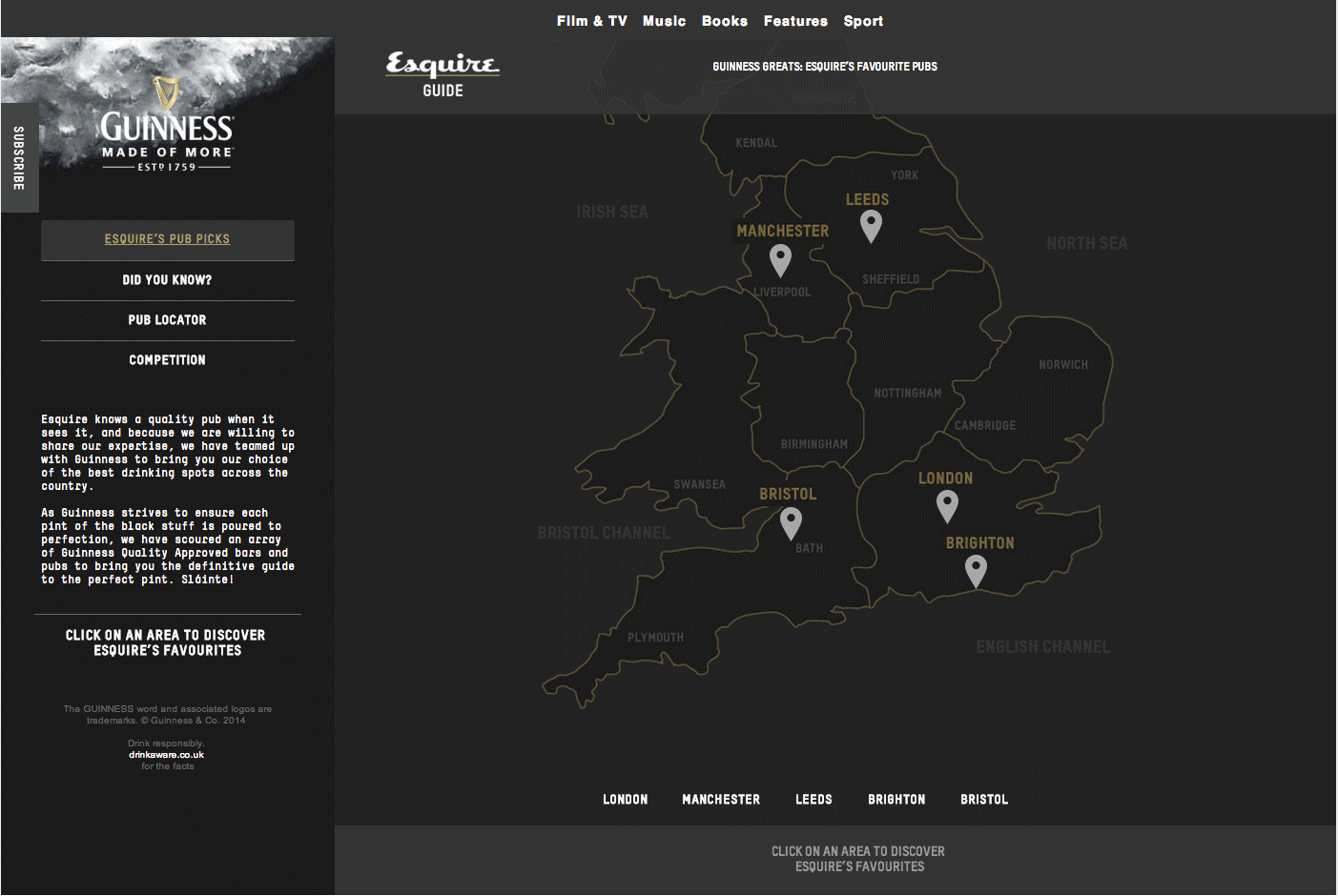Viewport: 1338px width, 896px height.
Task: Click the Bristol map pin marker
Action: pos(791,523)
